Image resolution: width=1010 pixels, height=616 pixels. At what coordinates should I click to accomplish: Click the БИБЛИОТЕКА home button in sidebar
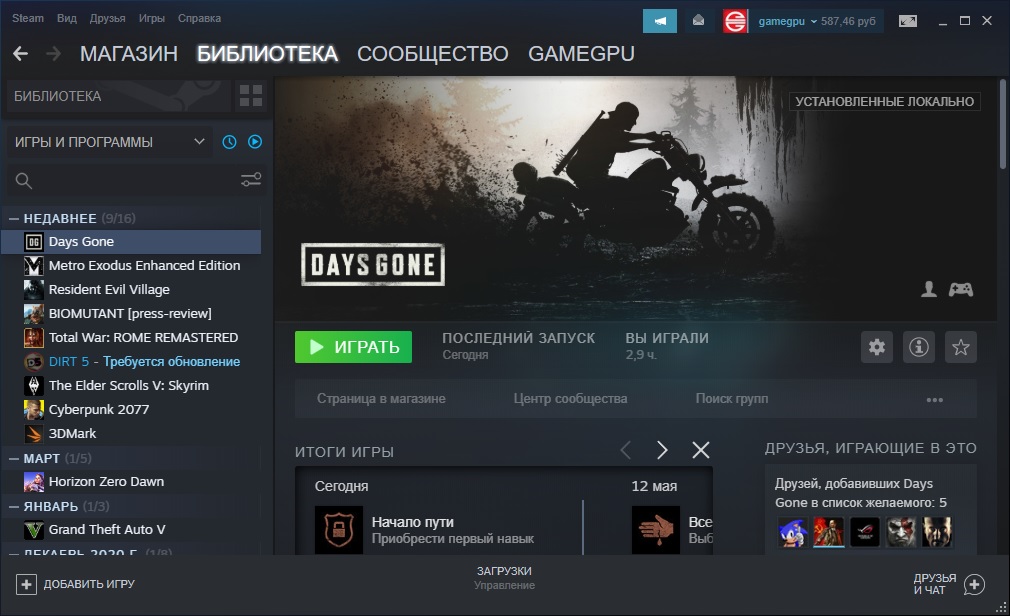[x=119, y=96]
